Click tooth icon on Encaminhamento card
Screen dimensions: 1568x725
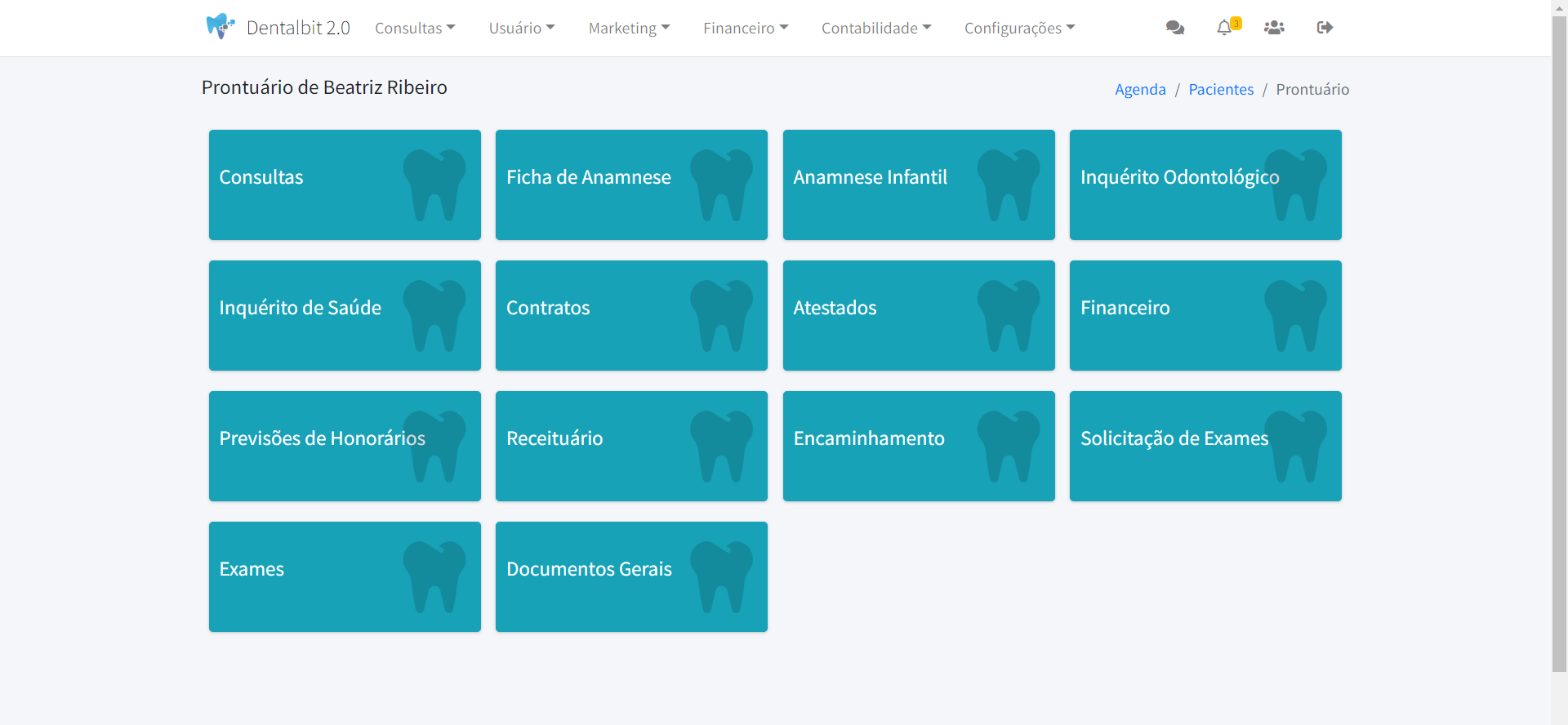1009,447
